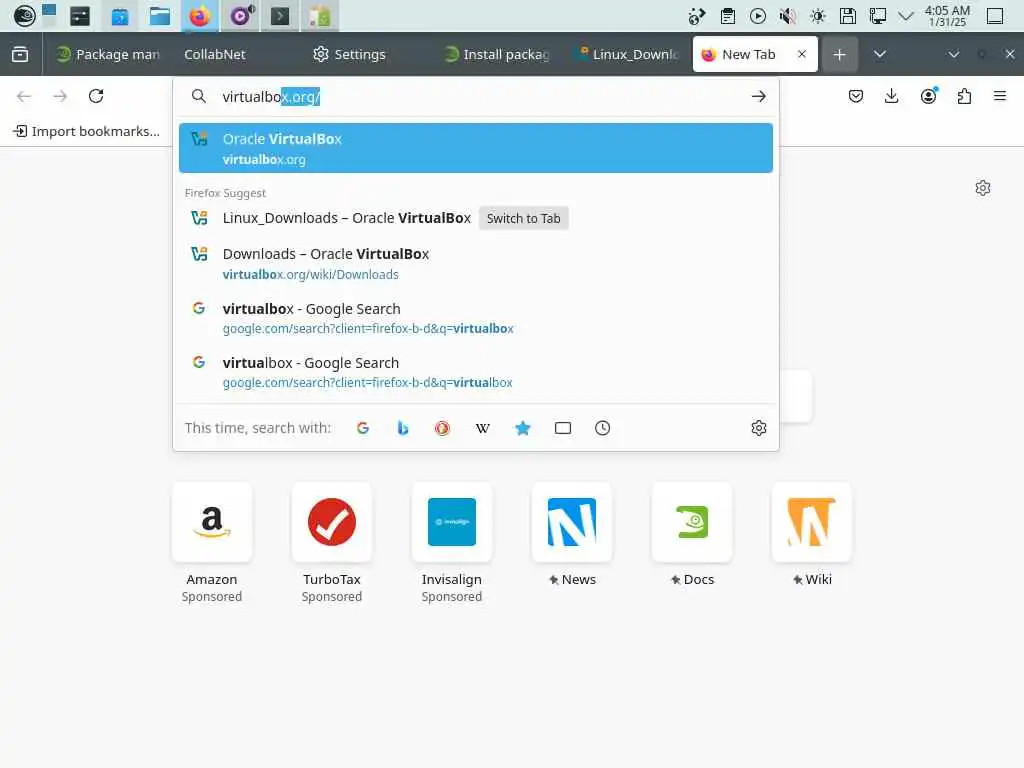Reload the current page
The image size is (1024, 768).
(x=96, y=97)
